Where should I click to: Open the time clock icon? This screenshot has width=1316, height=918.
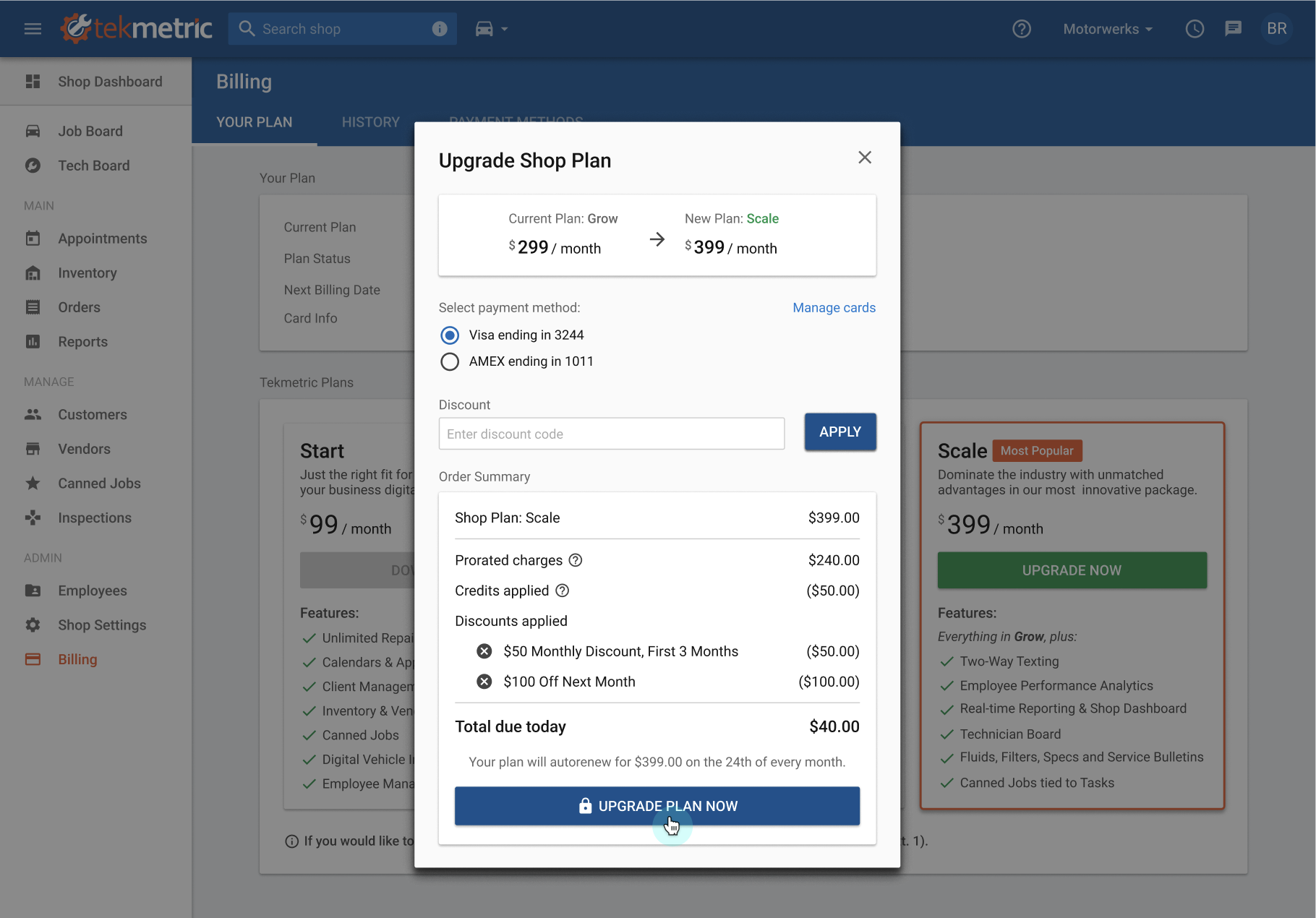point(1195,29)
